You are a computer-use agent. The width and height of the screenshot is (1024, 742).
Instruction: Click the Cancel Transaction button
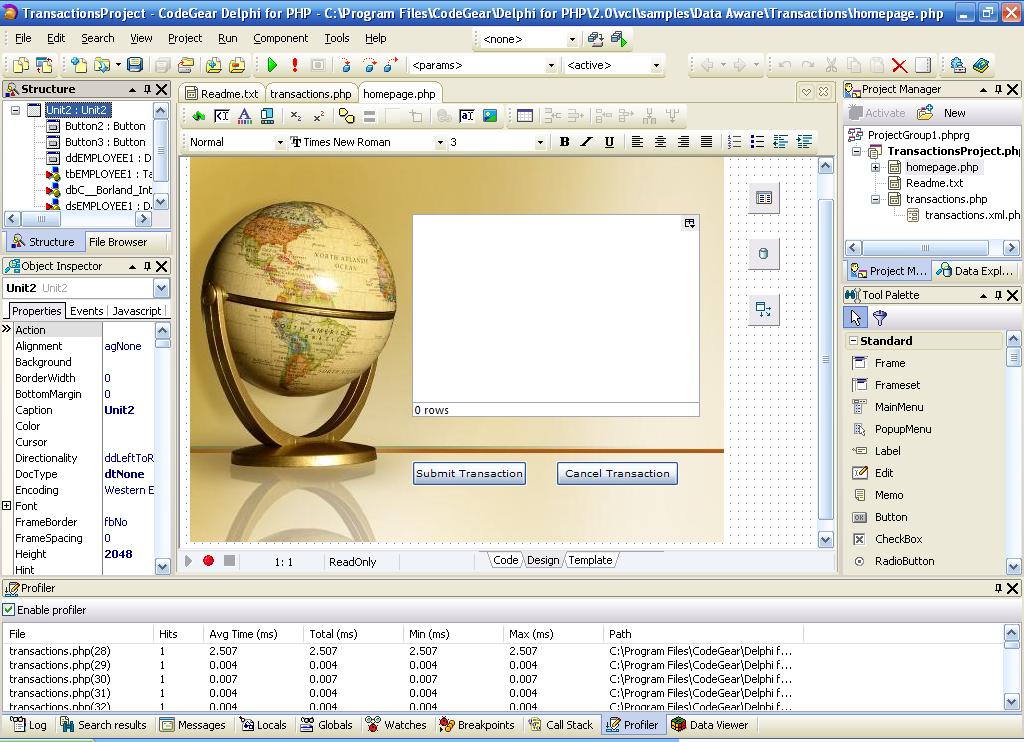617,474
